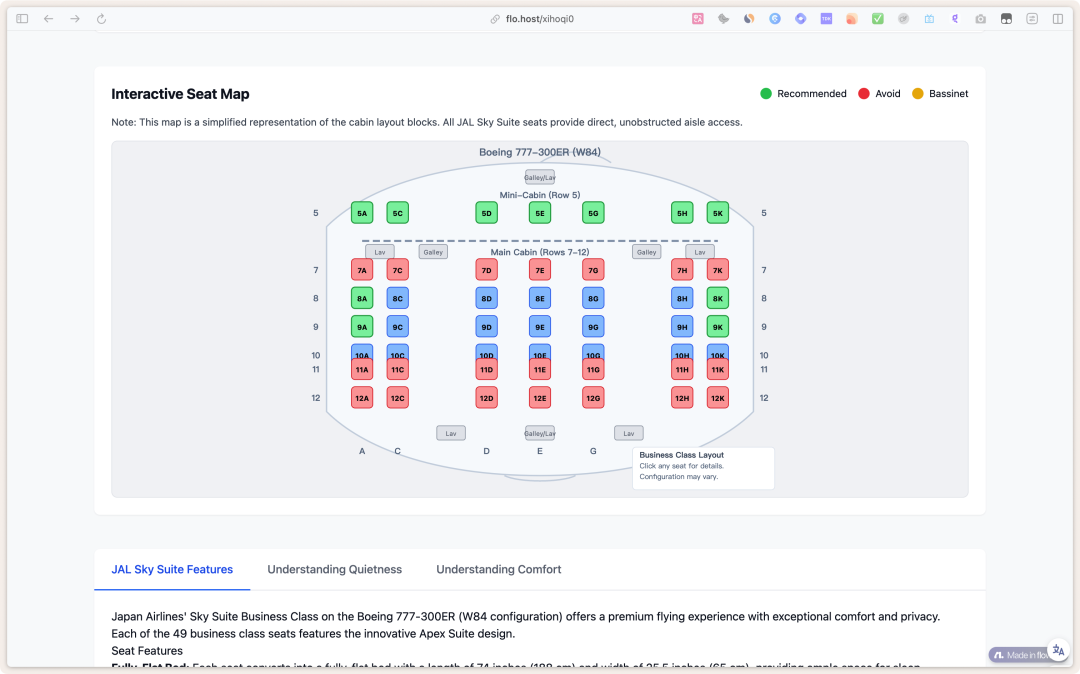
Task: Select recommended seat 5A
Action: click(362, 213)
